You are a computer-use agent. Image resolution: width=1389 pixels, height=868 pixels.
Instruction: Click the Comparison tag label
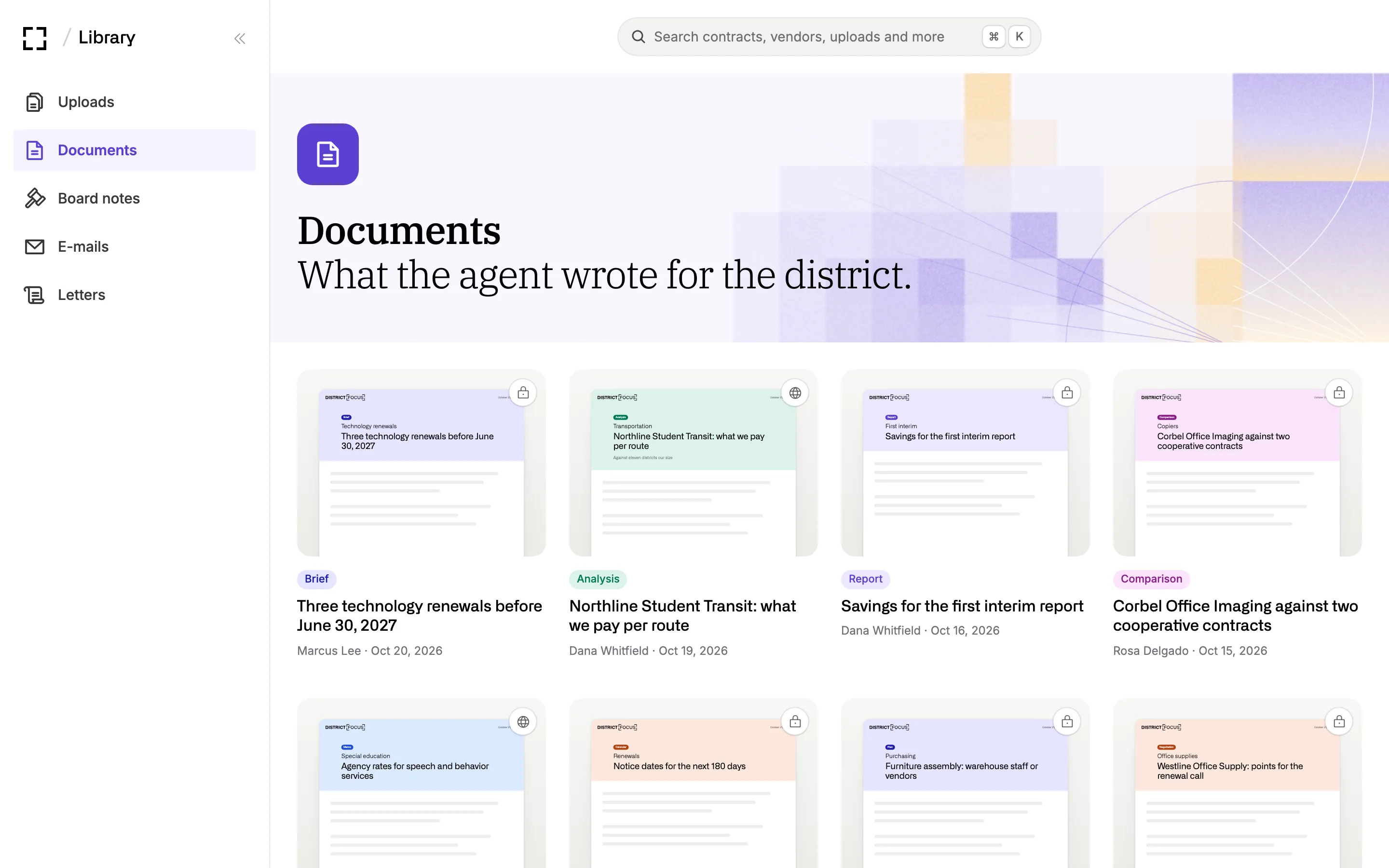pos(1151,579)
